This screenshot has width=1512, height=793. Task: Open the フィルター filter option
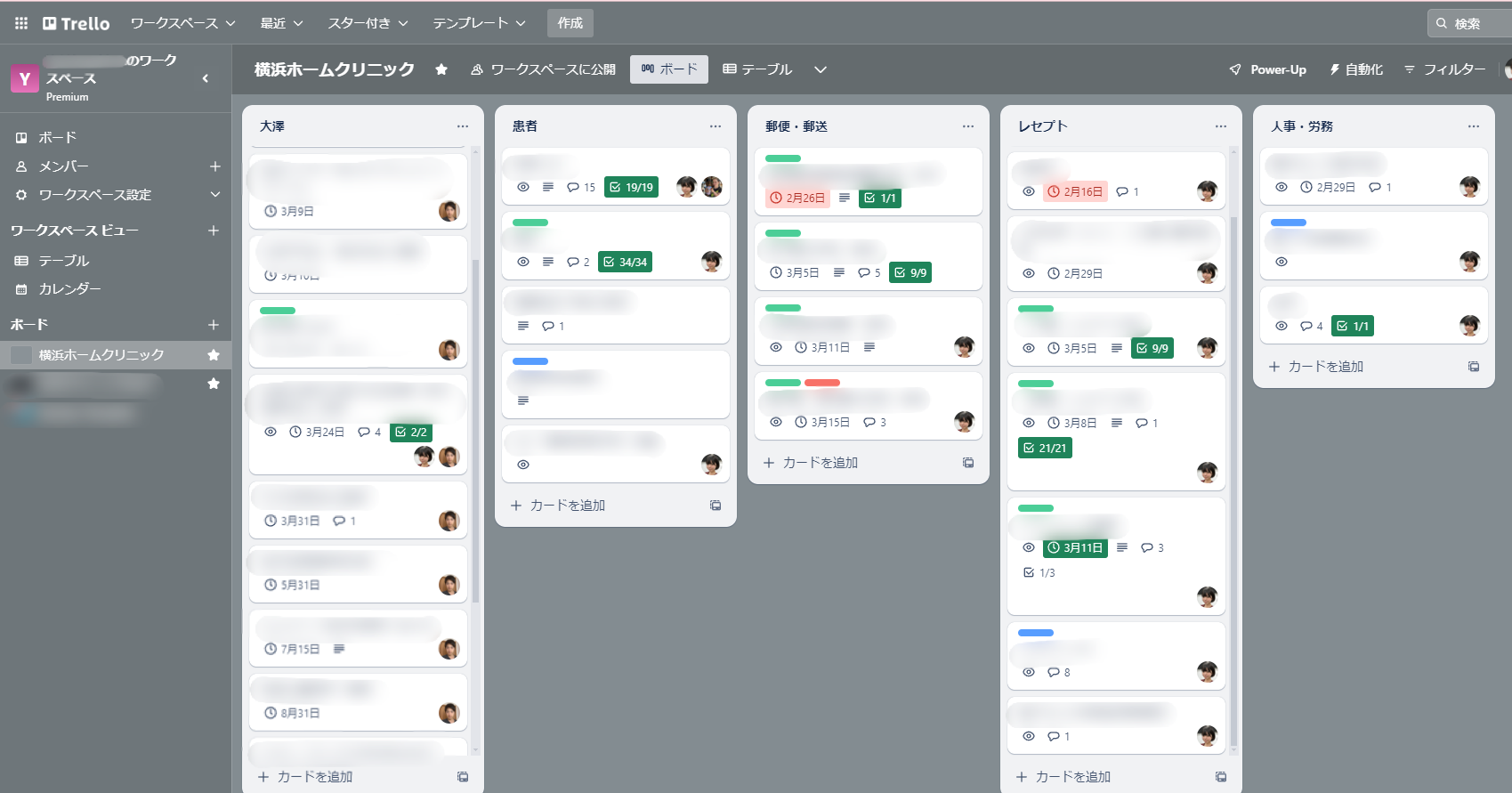tap(1445, 69)
